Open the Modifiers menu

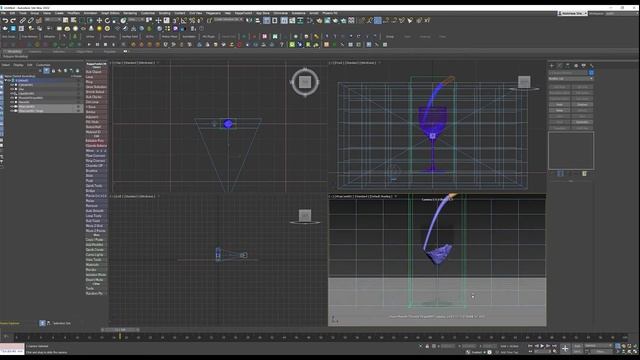click(73, 13)
